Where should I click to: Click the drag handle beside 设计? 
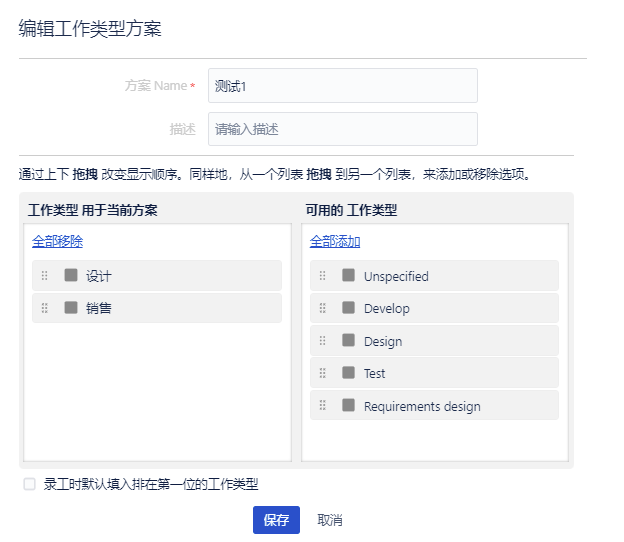(x=44, y=276)
